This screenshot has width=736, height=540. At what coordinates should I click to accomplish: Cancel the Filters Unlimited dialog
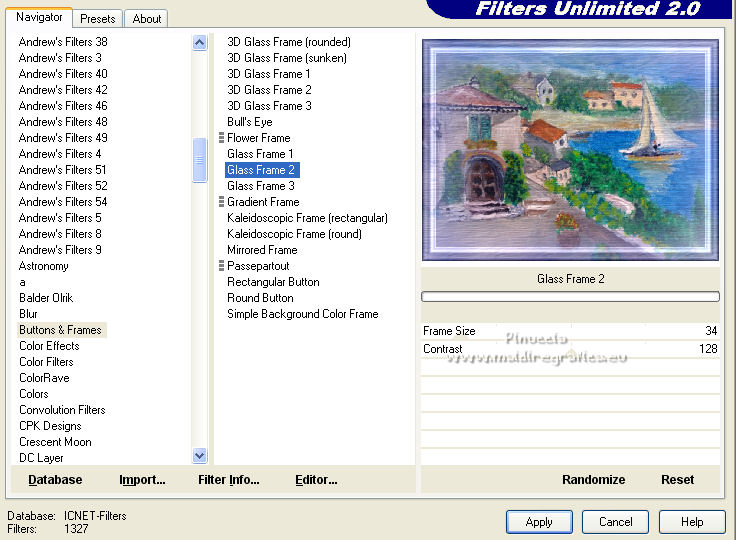click(x=615, y=522)
